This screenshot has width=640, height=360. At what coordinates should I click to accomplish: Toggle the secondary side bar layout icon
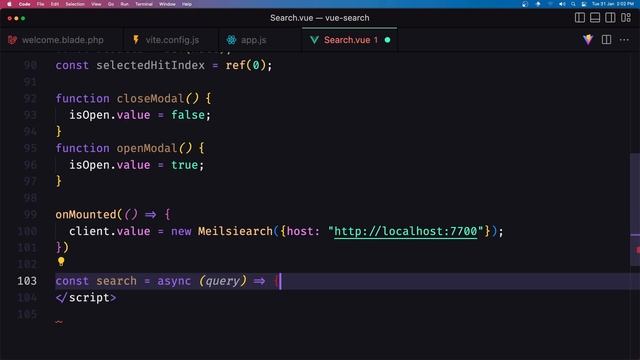coord(610,18)
